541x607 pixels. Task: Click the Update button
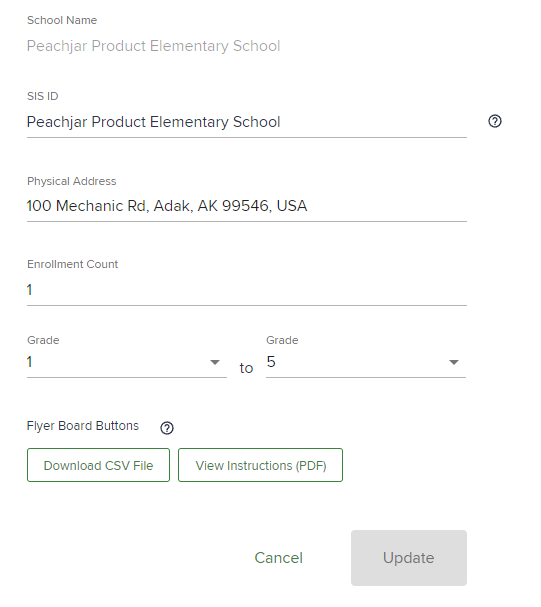(x=409, y=558)
